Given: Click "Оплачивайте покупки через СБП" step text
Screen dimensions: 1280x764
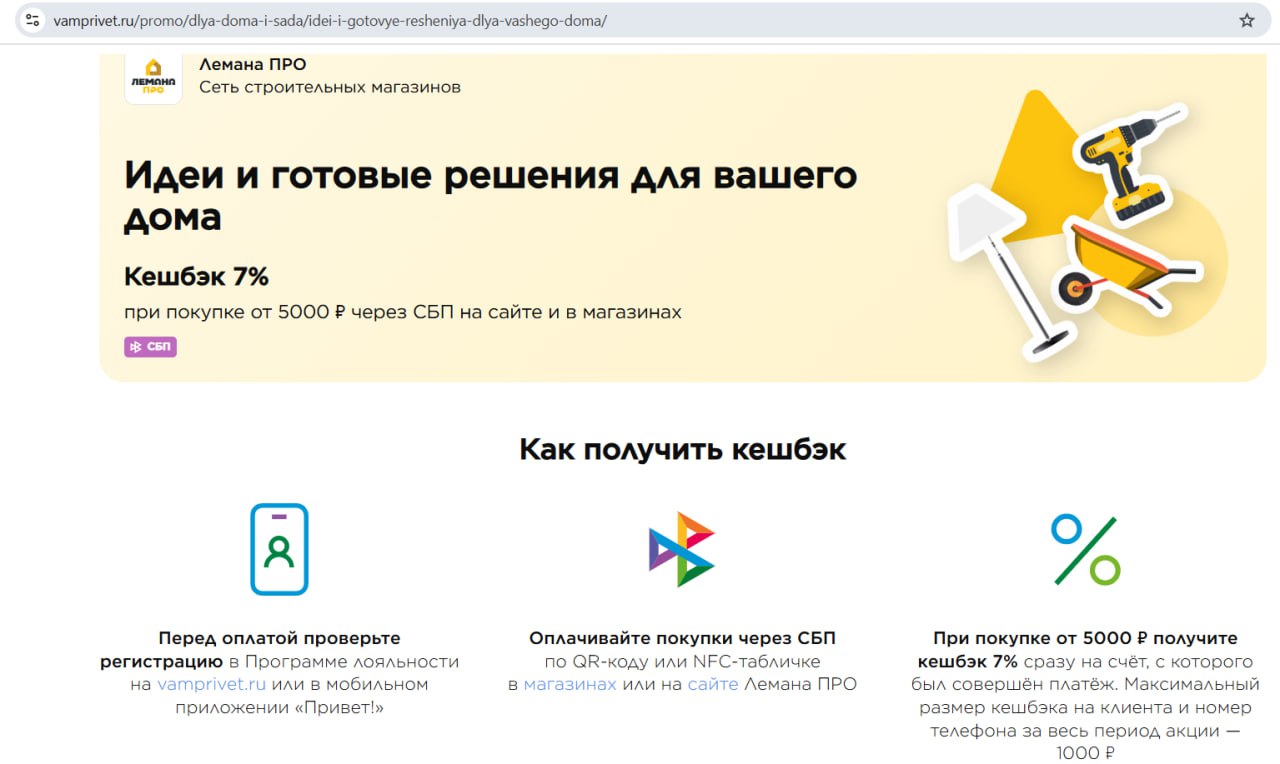Looking at the screenshot, I should pos(682,638).
